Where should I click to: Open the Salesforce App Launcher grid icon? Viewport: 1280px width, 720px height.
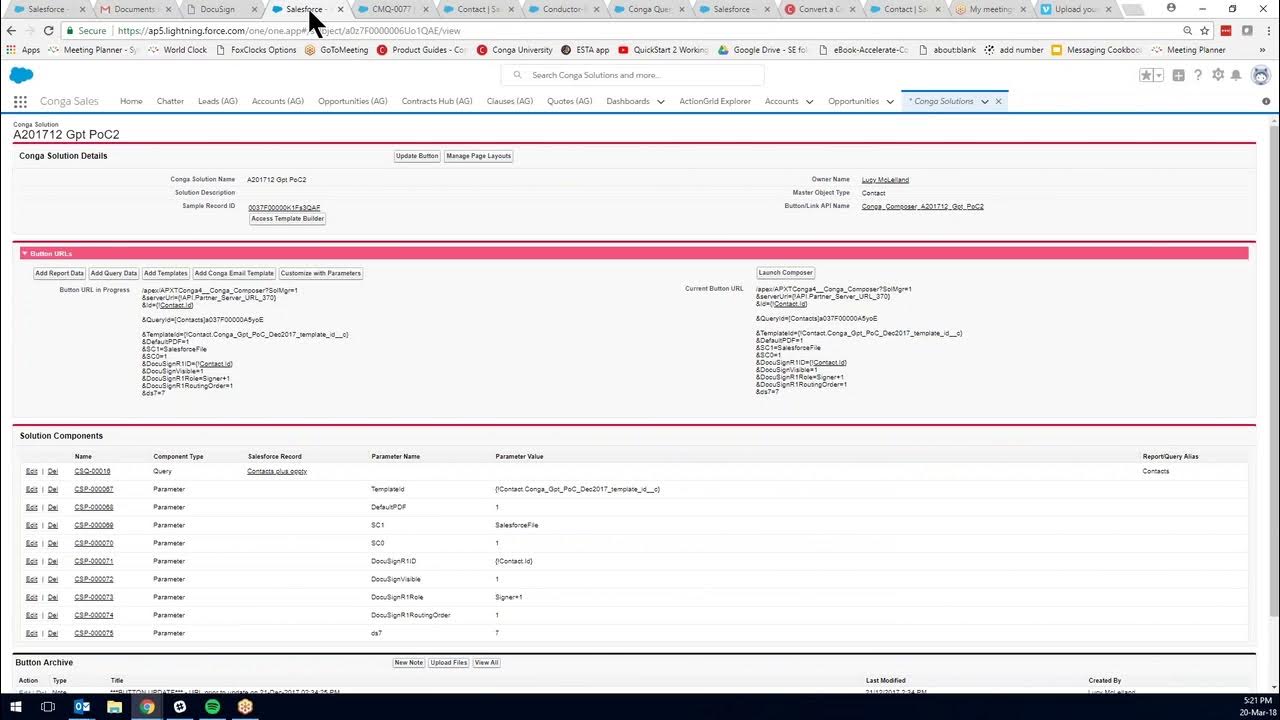[x=20, y=101]
